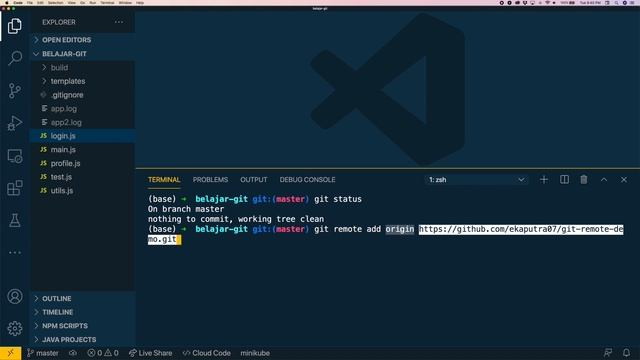The image size is (640, 360).
Task: Open the Search view in the activity bar
Action: [x=15, y=58]
